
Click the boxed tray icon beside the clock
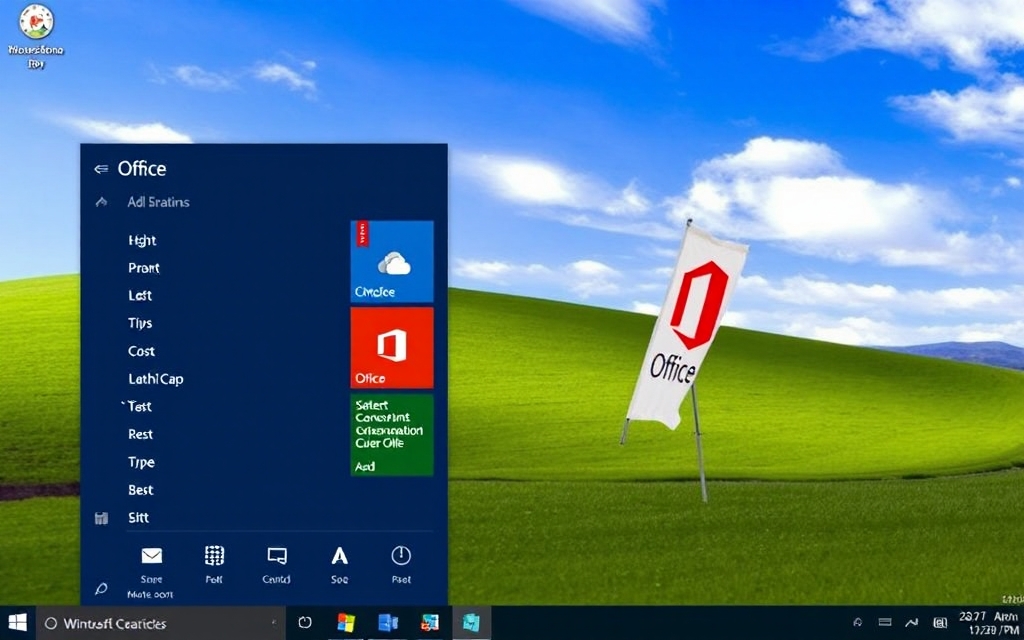940,623
